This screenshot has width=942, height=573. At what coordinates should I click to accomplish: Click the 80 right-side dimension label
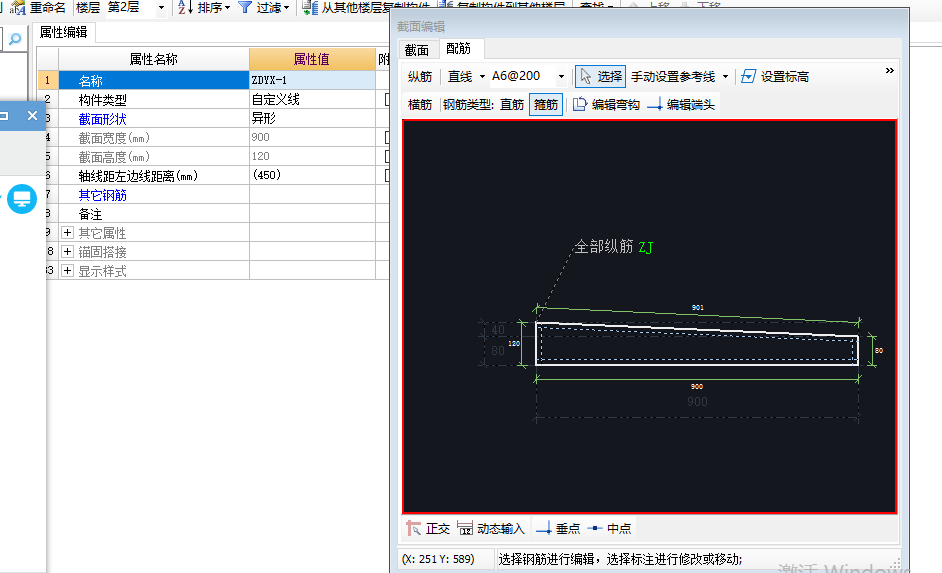879,350
